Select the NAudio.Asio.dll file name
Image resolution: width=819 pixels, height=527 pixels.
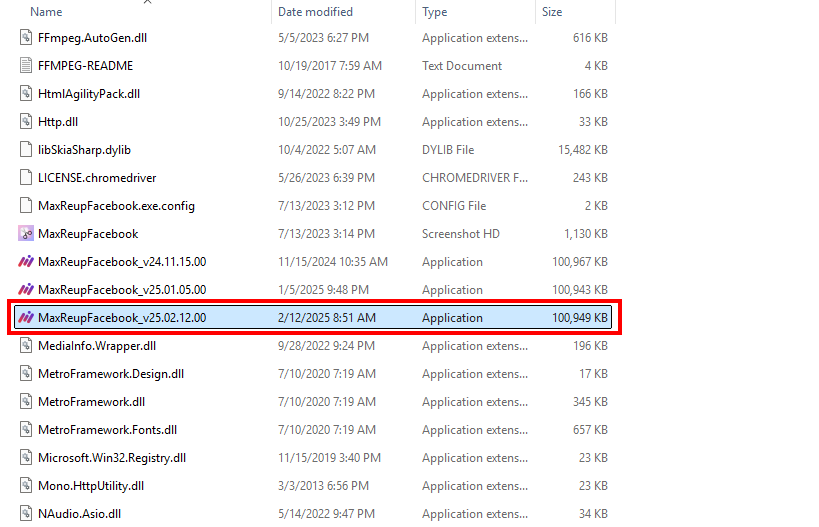(x=79, y=514)
